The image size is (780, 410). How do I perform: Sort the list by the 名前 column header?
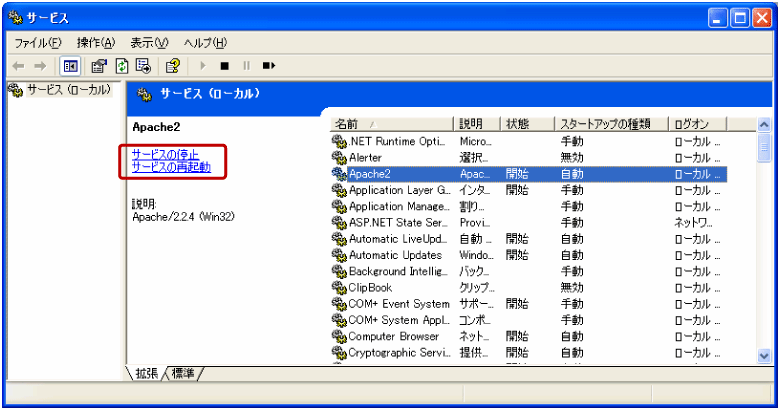pos(392,124)
